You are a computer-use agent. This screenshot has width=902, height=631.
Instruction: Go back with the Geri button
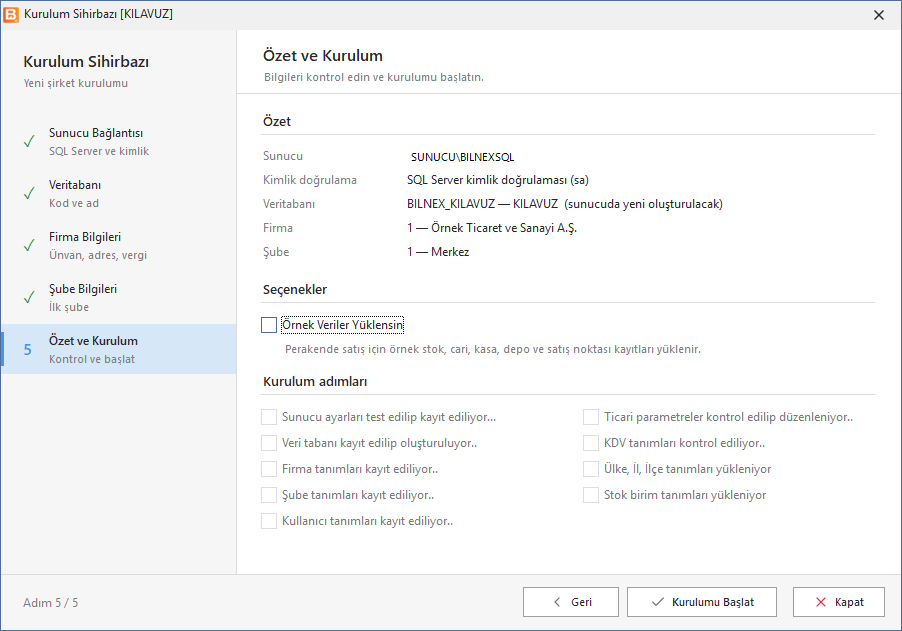point(571,602)
